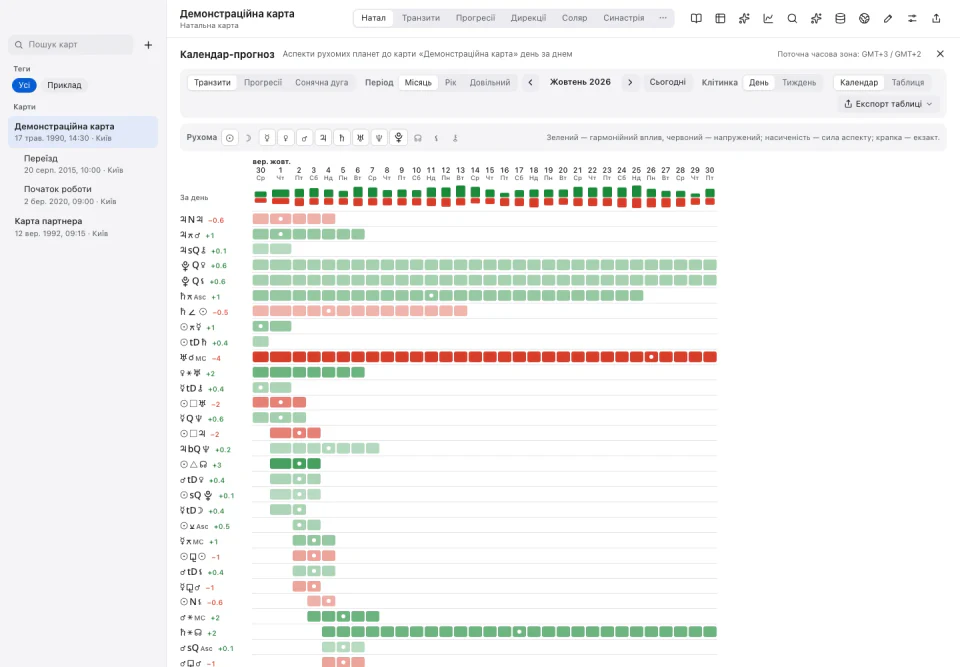Choose the Рік period option
Viewport: 960px width, 667px height.
[x=451, y=83]
